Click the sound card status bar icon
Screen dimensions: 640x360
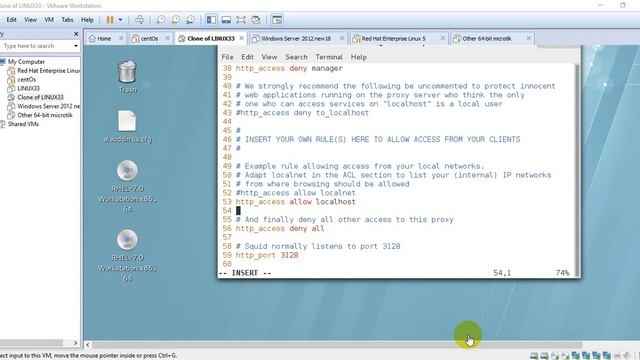tap(627, 356)
